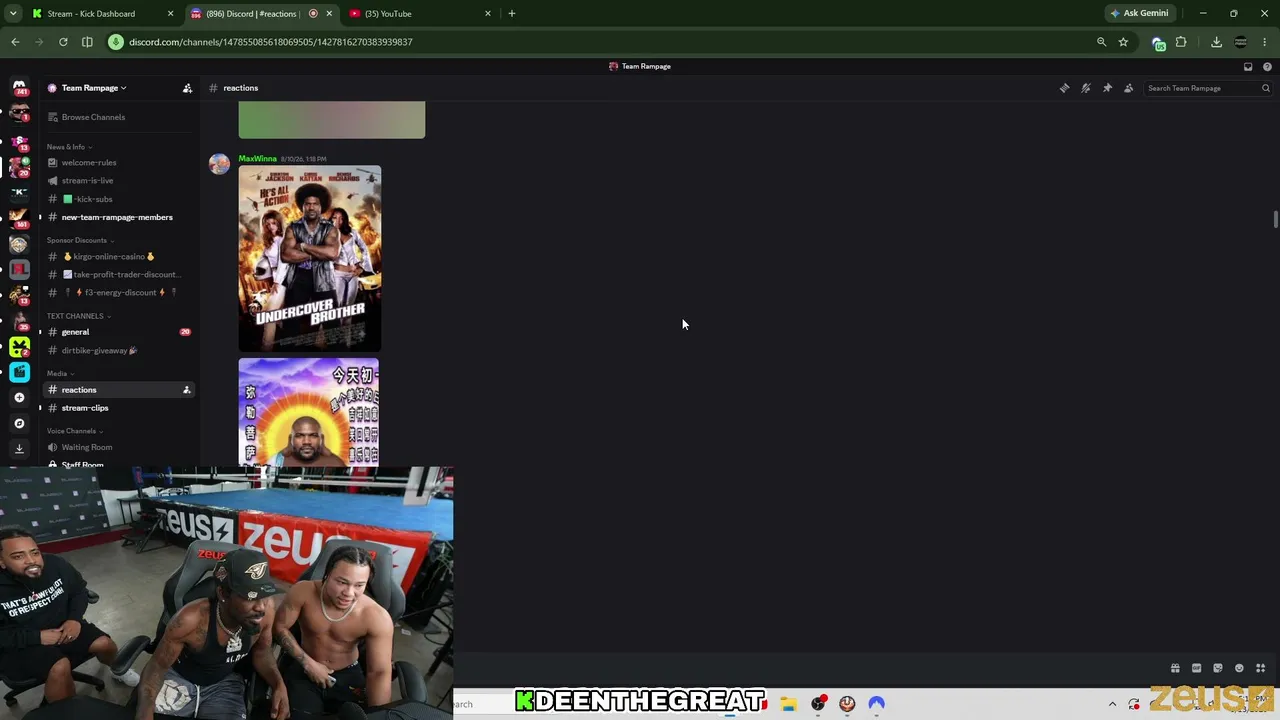The height and width of the screenshot is (720, 1280).
Task: Open the stream-clips channel
Action: coord(118,408)
